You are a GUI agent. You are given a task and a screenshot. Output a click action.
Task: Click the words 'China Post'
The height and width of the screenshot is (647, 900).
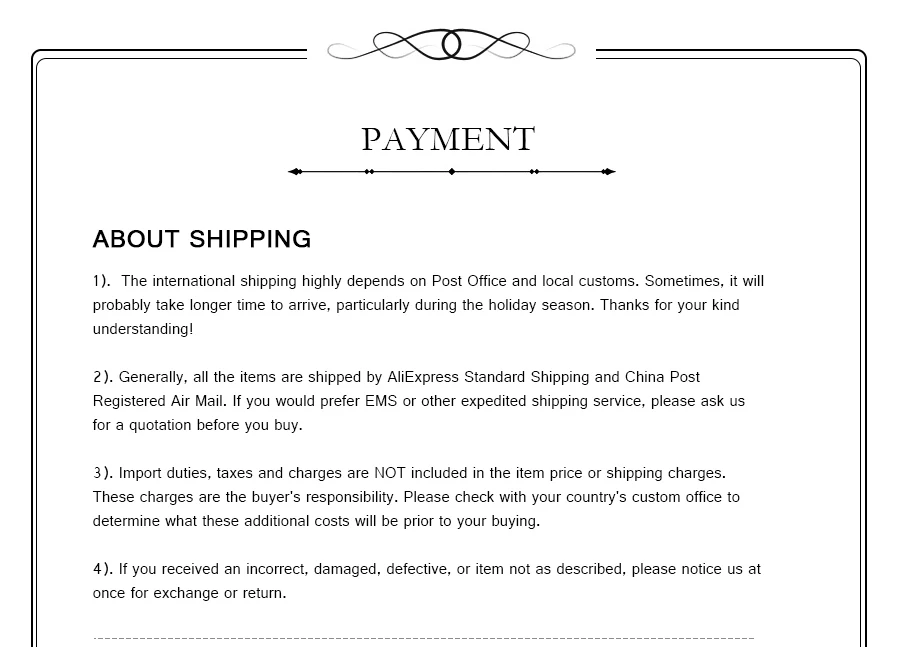[x=662, y=377]
